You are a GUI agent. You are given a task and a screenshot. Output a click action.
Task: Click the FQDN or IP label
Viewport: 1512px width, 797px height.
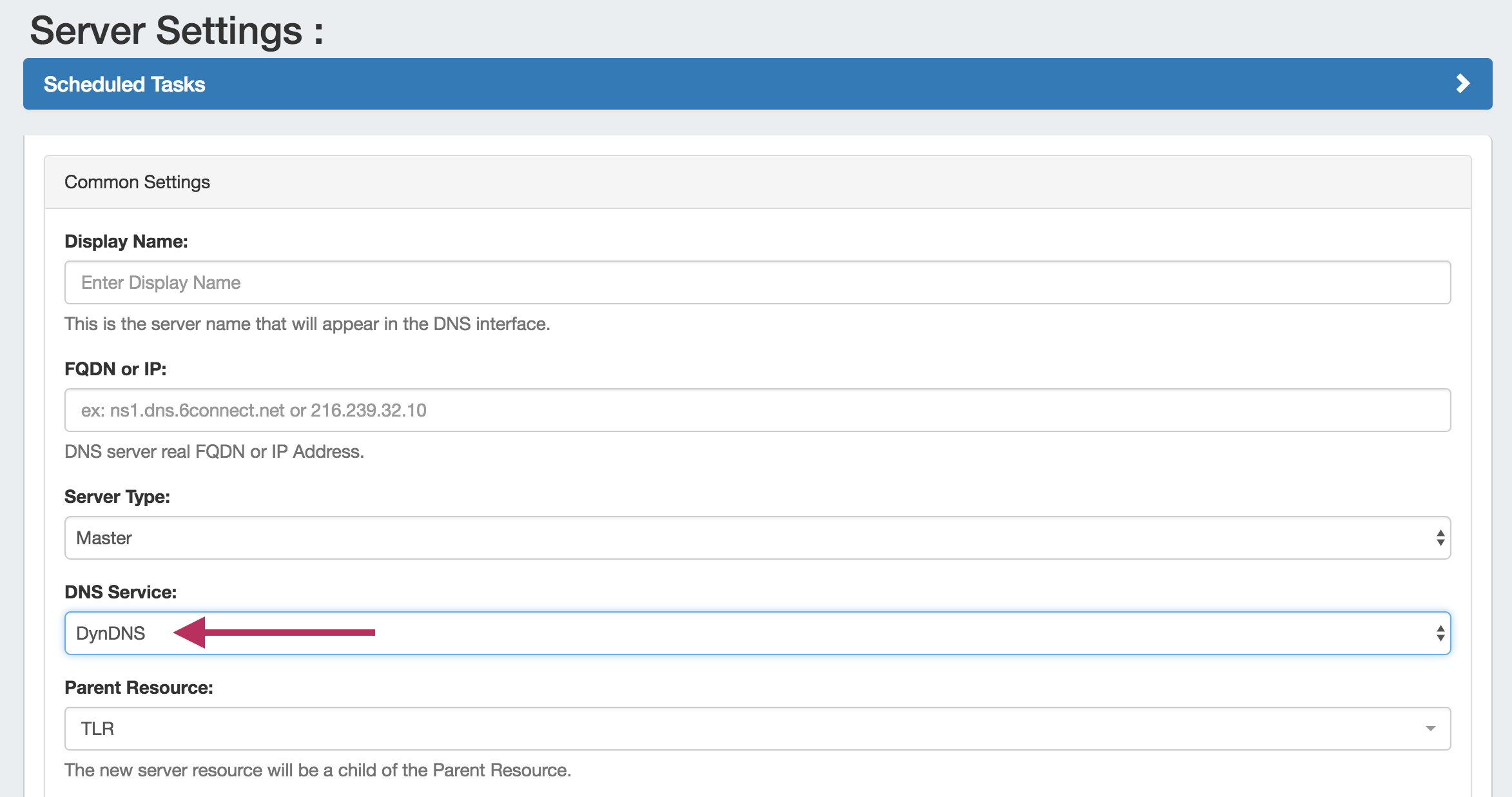[x=115, y=369]
